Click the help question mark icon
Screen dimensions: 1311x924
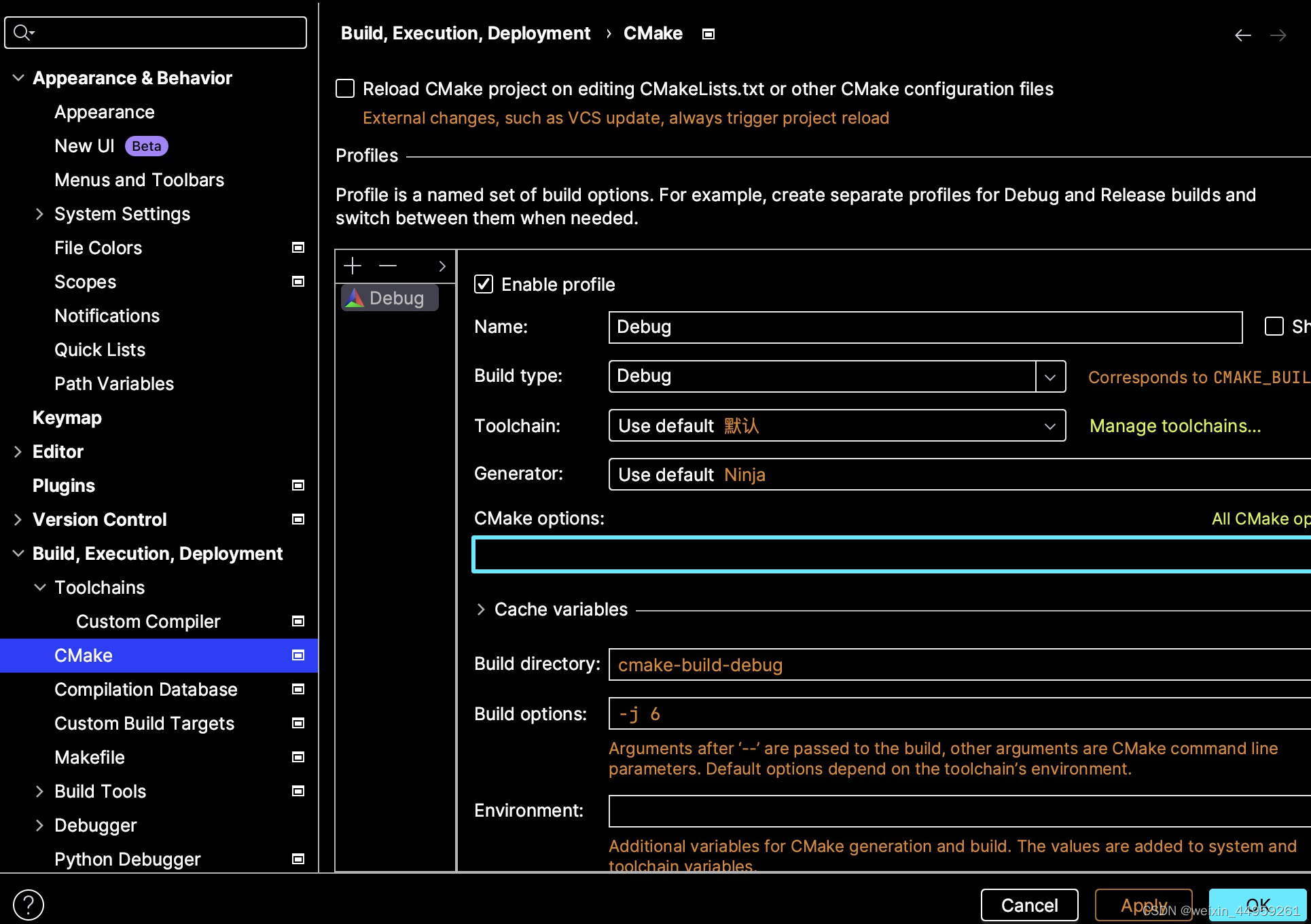pos(29,904)
